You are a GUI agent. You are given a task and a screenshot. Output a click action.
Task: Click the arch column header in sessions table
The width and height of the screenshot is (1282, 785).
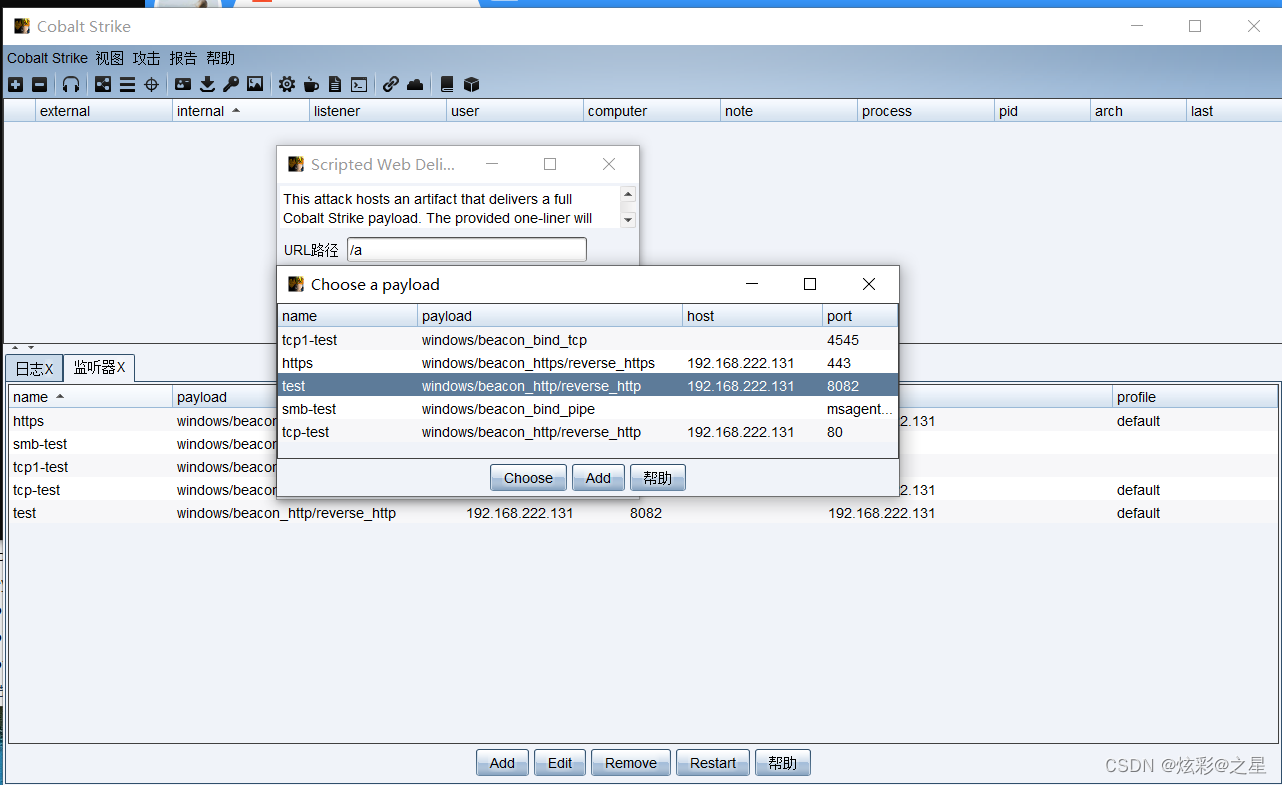(x=1139, y=111)
